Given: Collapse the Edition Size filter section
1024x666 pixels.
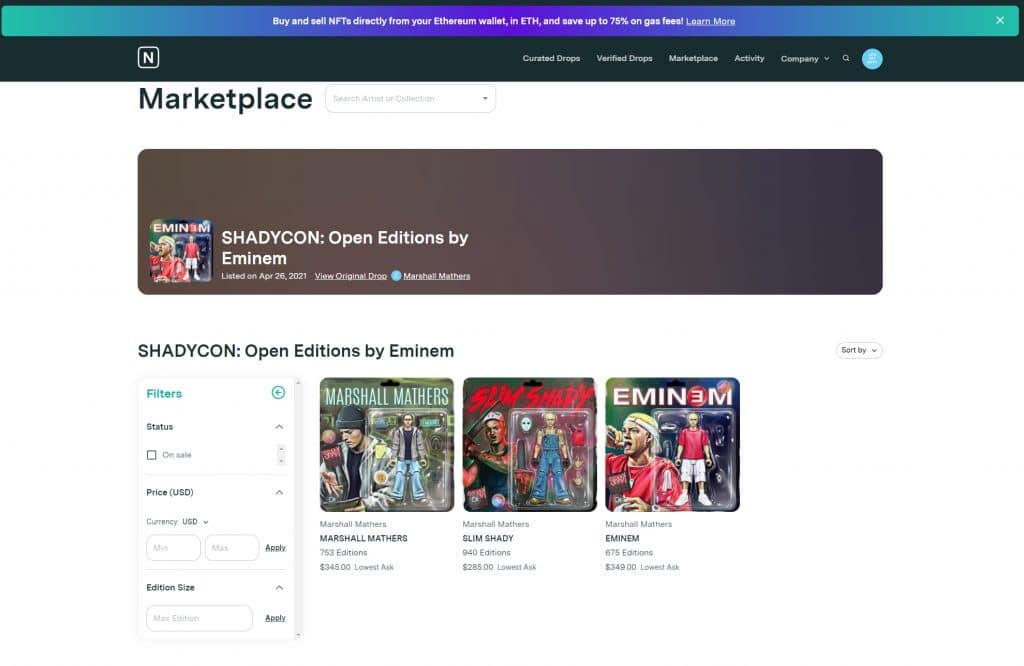Looking at the screenshot, I should 280,588.
